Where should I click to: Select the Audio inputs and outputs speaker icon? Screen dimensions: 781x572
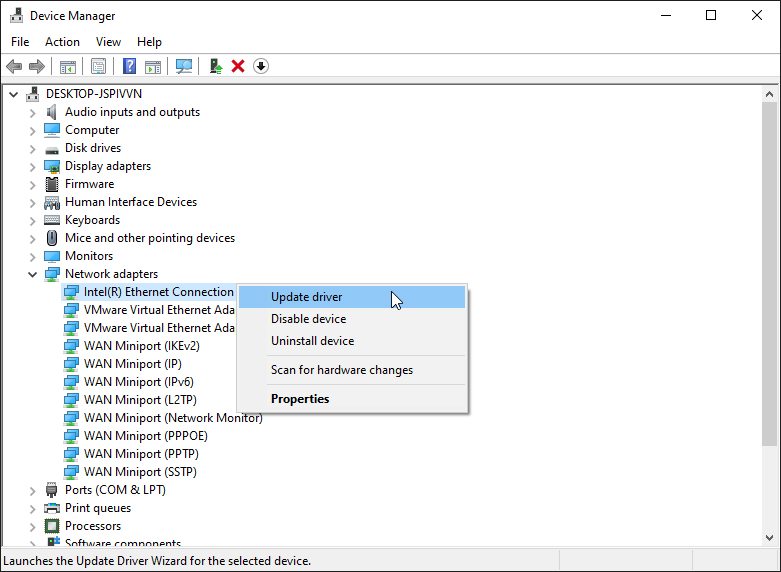coord(52,112)
